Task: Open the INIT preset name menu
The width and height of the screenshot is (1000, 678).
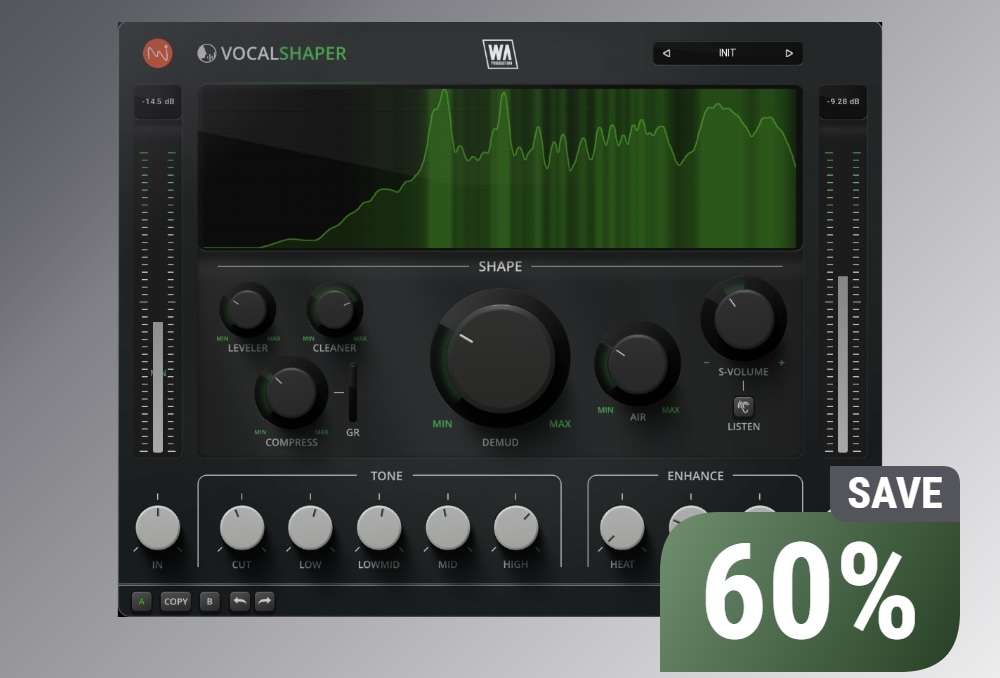Action: 727,53
